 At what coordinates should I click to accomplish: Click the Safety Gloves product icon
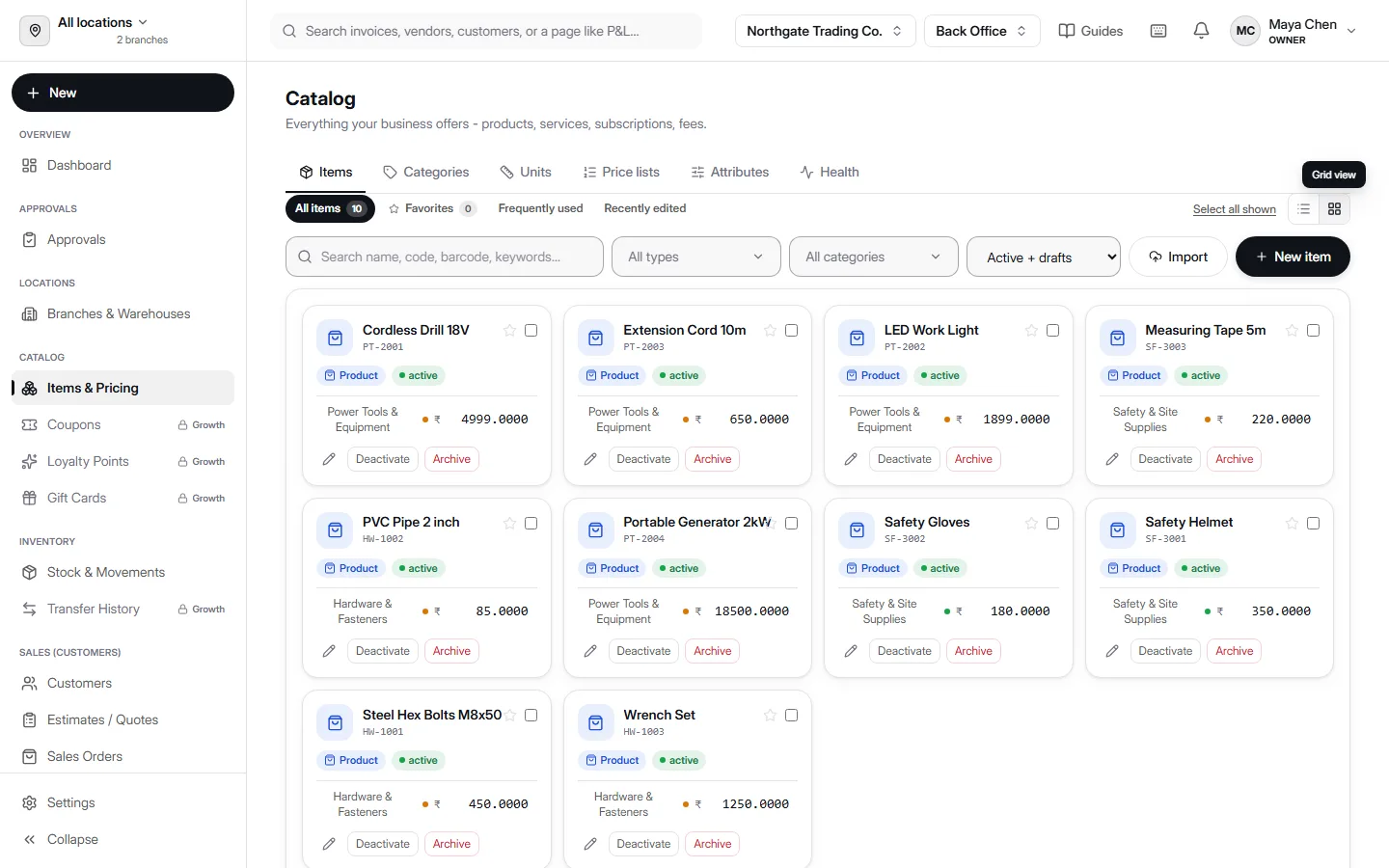tap(857, 529)
